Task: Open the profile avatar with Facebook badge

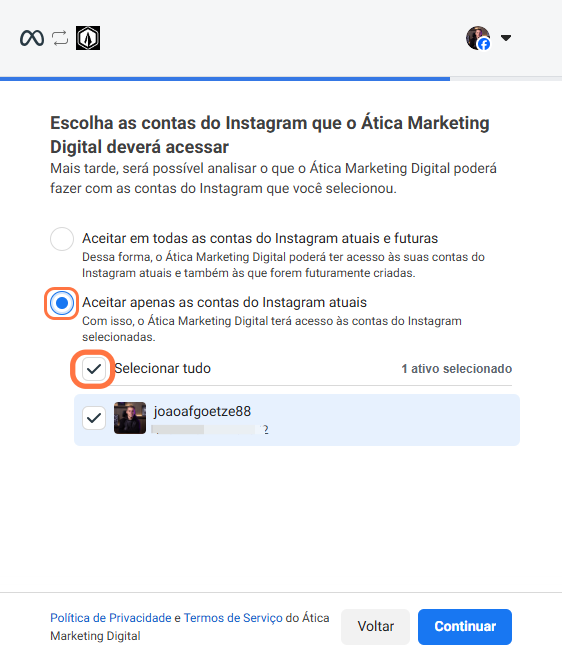Action: [478, 38]
